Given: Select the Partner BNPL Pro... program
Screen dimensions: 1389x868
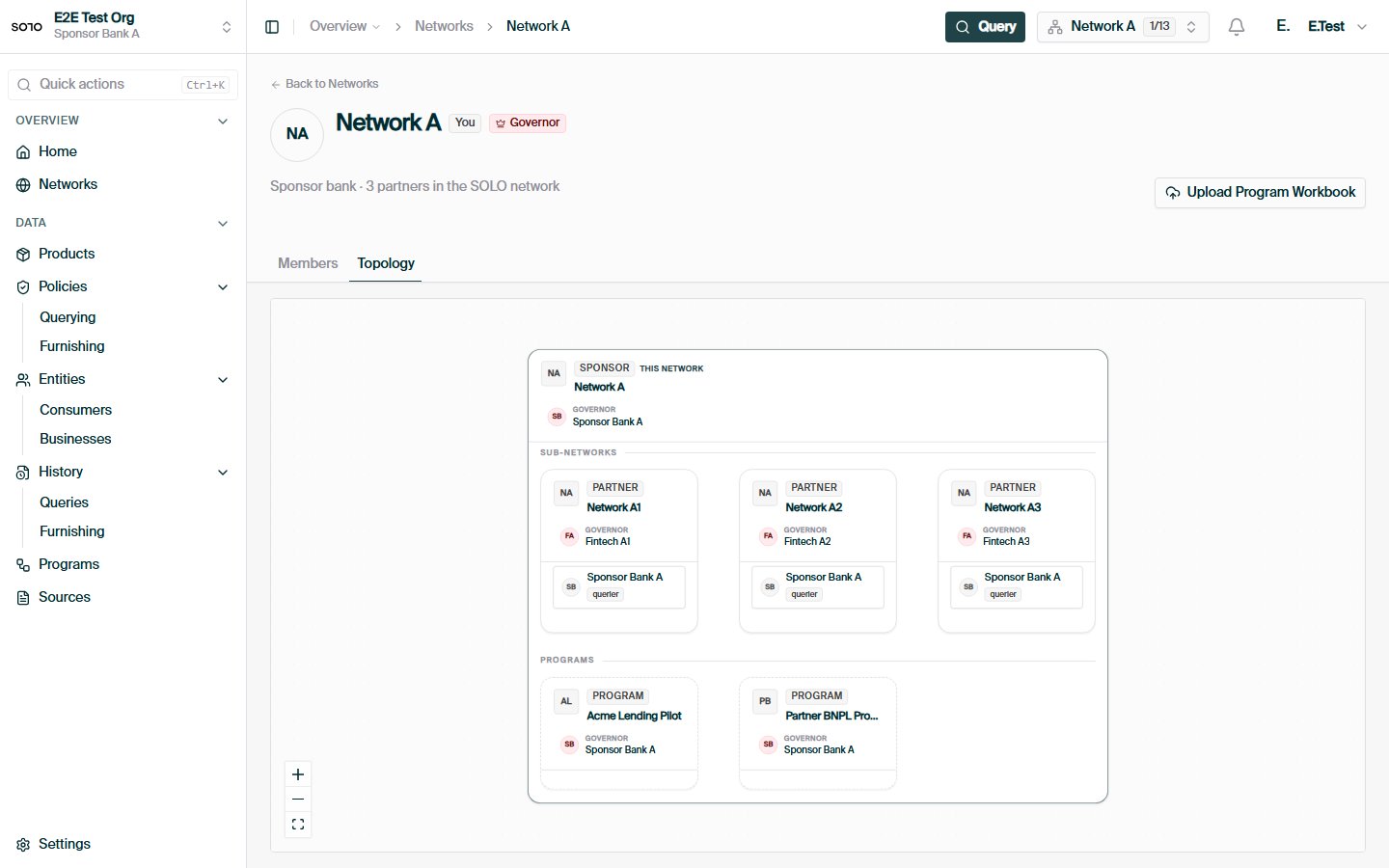Looking at the screenshot, I should coord(818,733).
